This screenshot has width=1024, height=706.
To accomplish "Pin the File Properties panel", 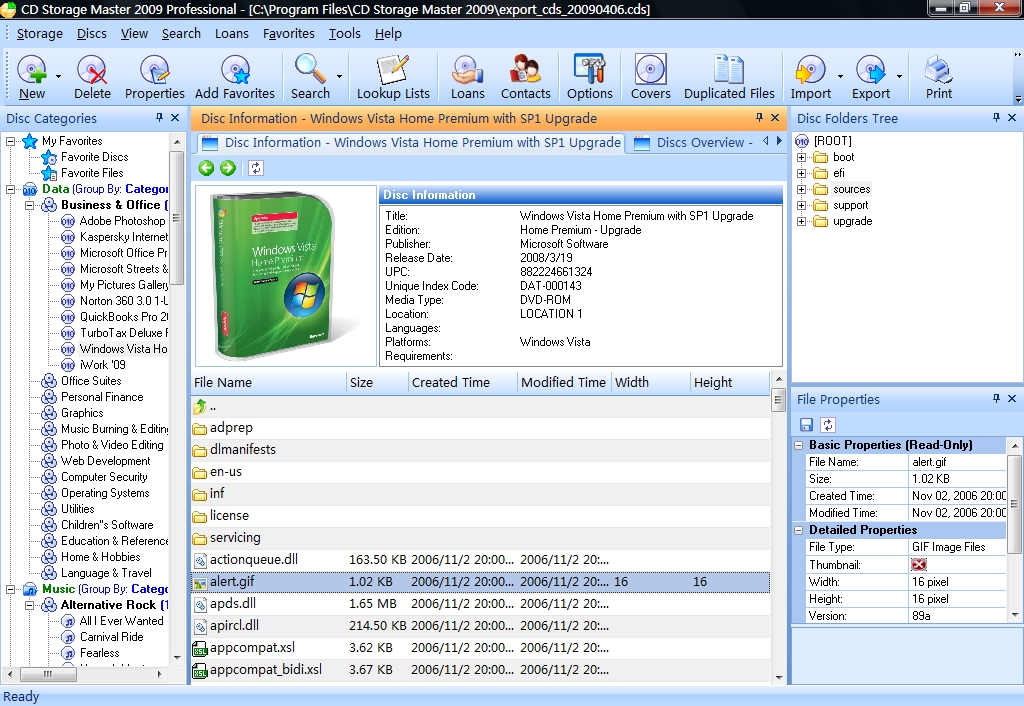I will click(996, 398).
